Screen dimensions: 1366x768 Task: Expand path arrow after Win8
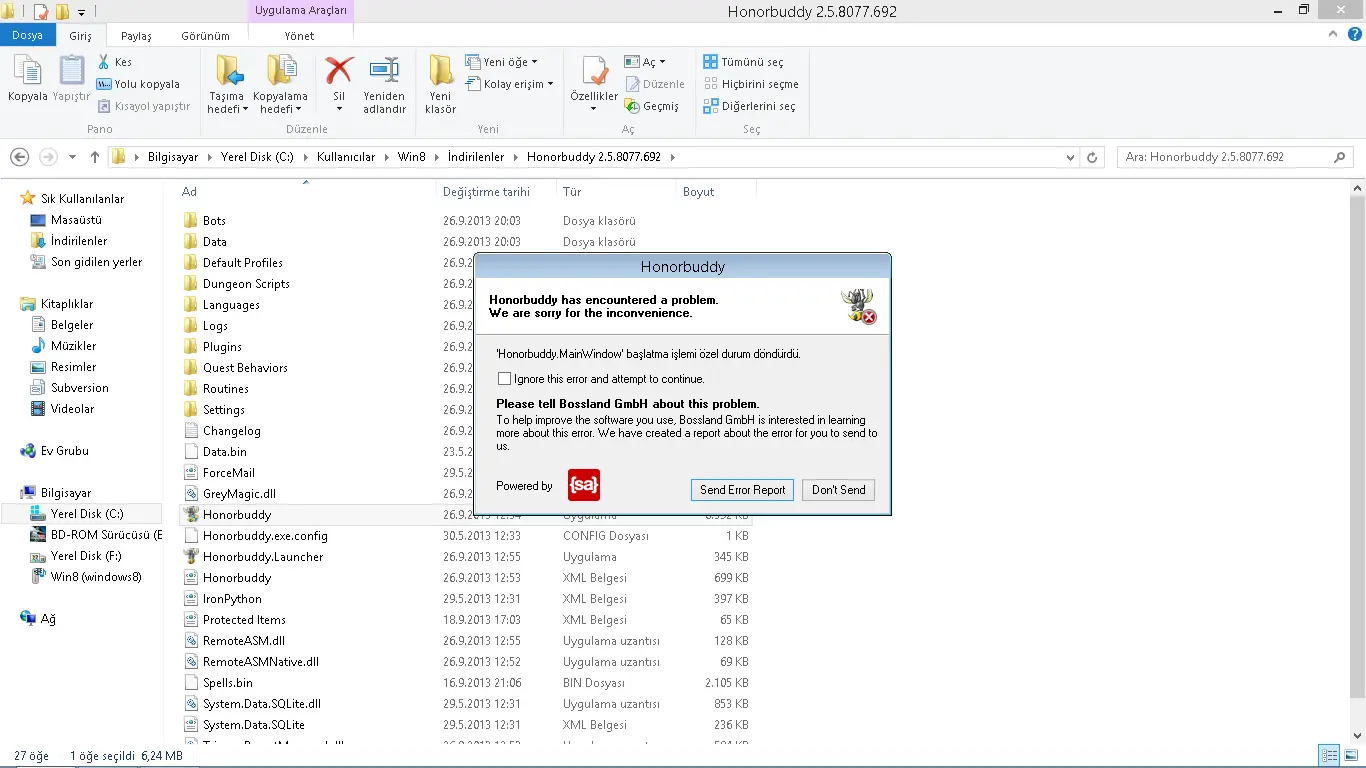click(436, 157)
